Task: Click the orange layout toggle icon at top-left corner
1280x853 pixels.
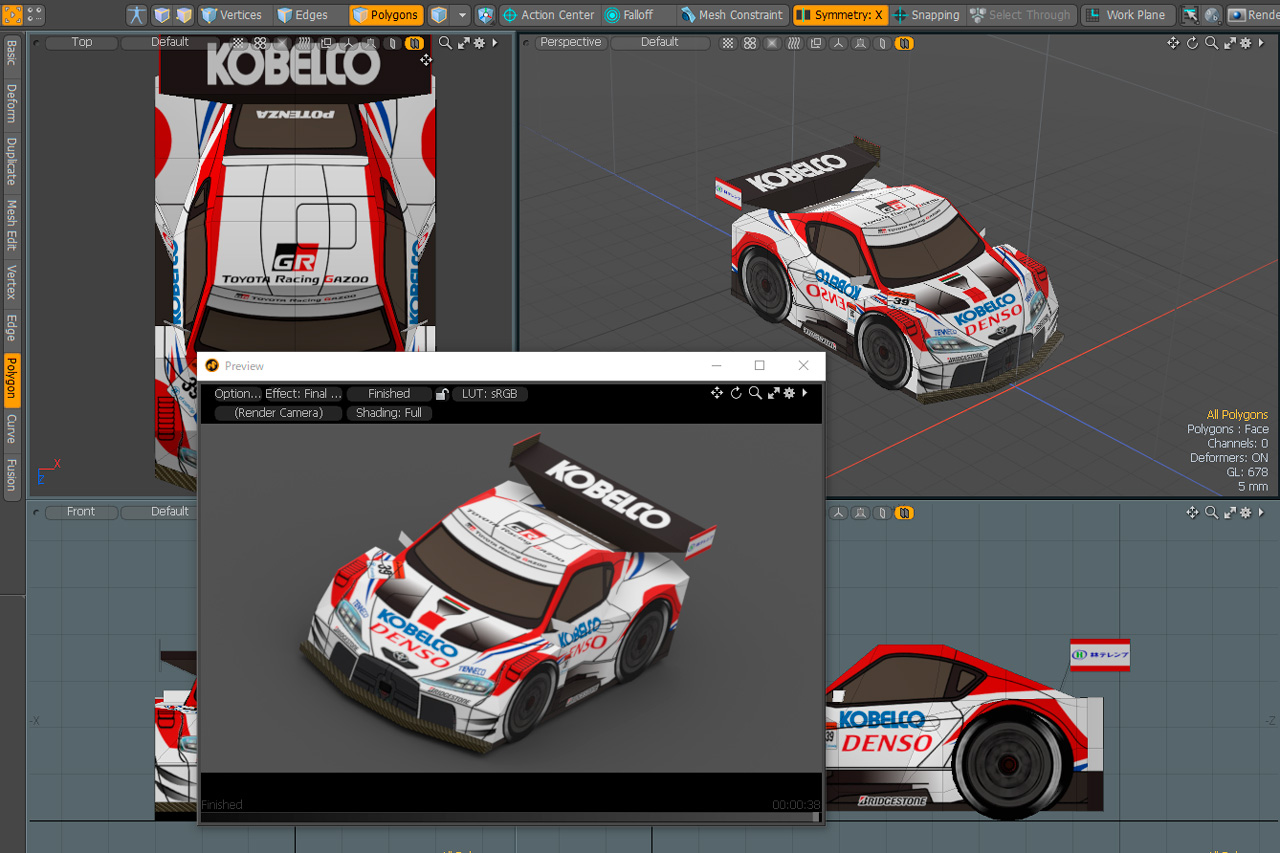Action: pos(11,15)
